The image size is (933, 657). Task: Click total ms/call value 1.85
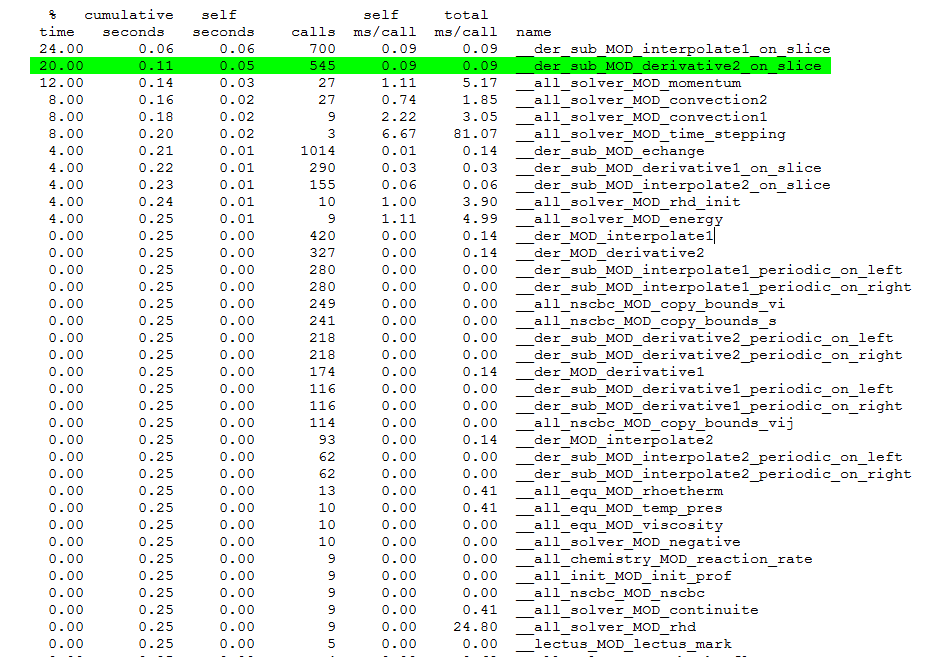pos(480,100)
